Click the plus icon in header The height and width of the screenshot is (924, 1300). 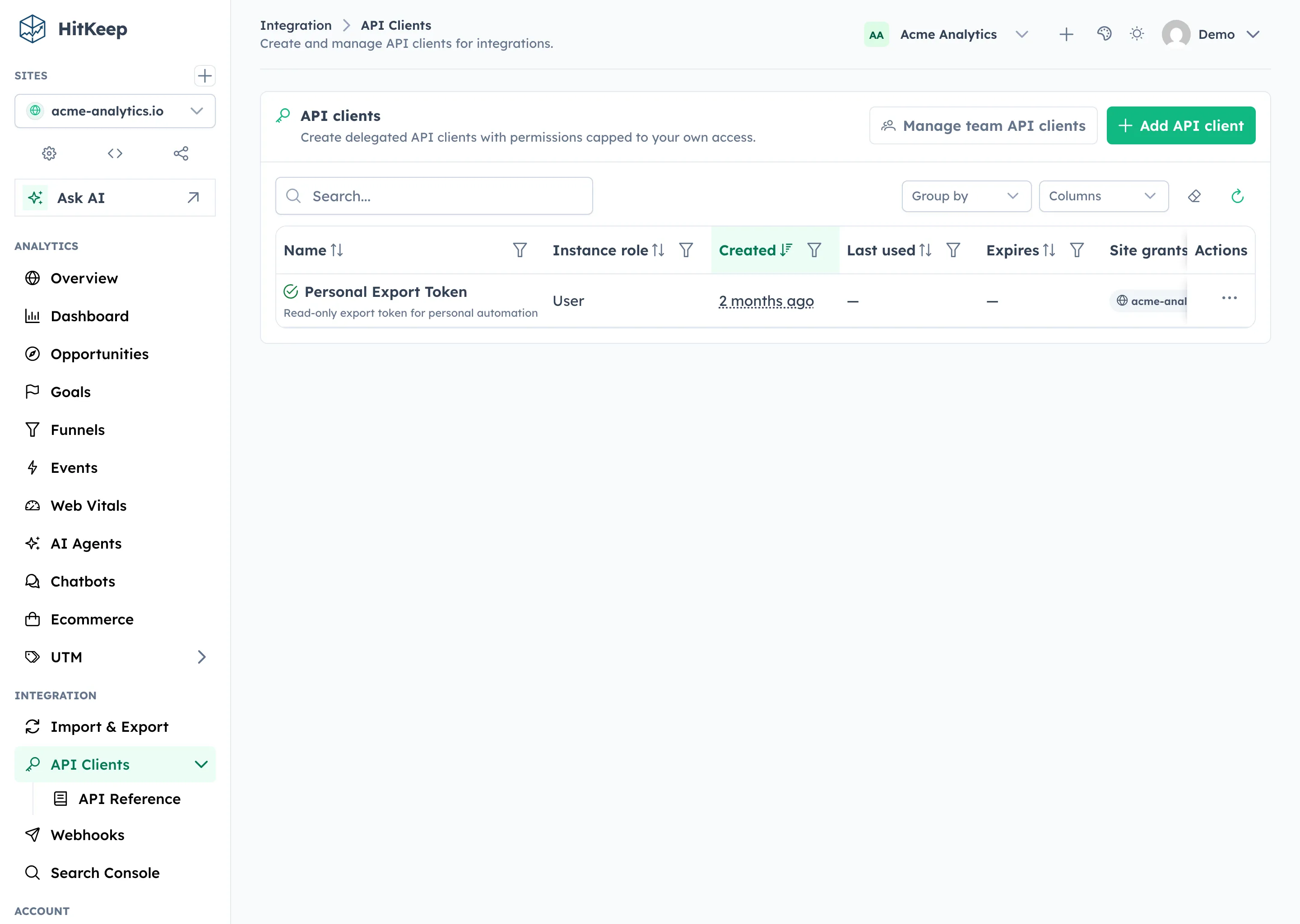(x=1066, y=34)
